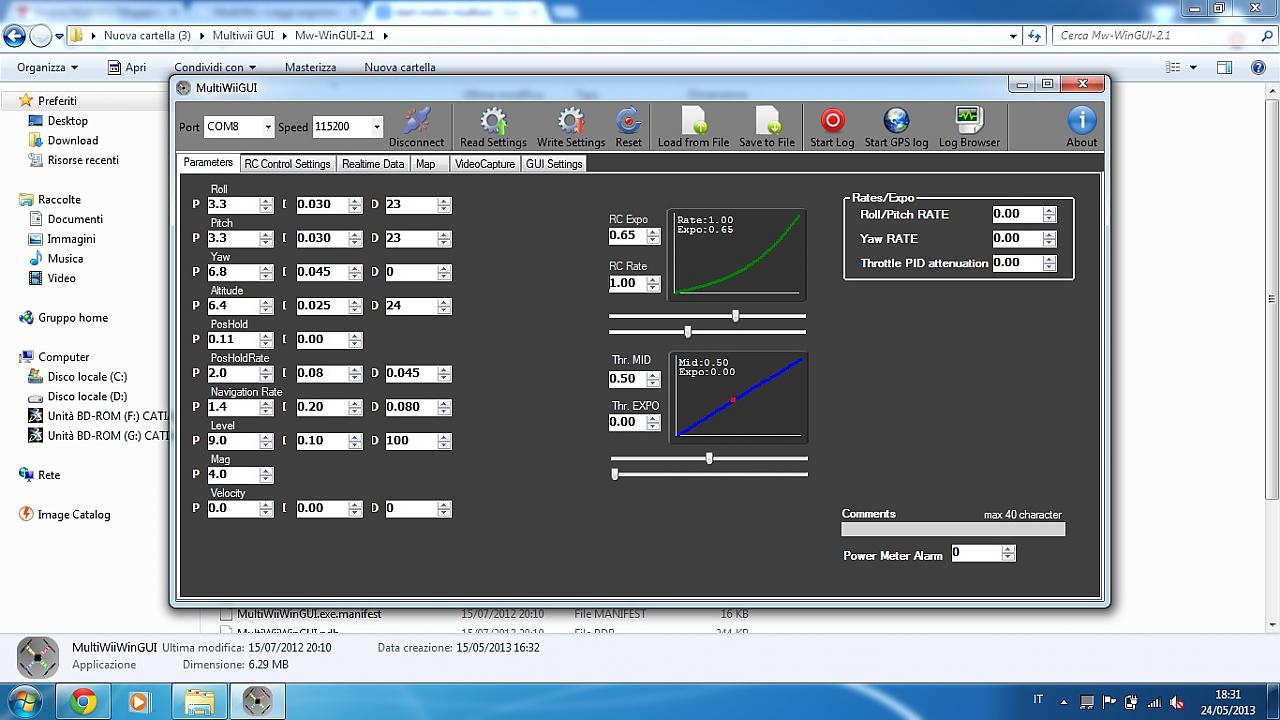Open Load from File icon
1280x720 pixels.
[693, 121]
